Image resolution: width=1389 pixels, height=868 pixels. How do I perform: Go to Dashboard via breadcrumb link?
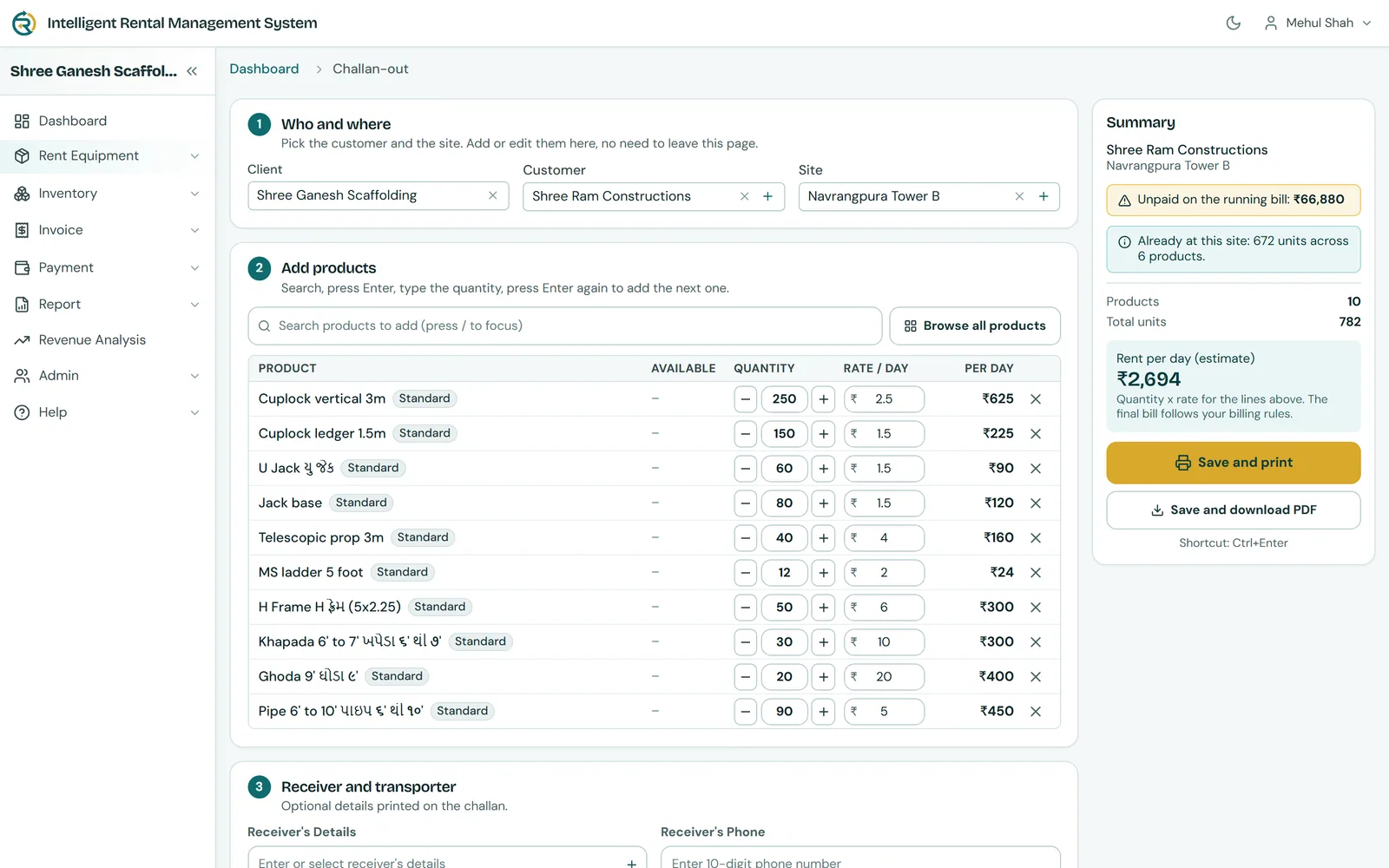point(264,69)
